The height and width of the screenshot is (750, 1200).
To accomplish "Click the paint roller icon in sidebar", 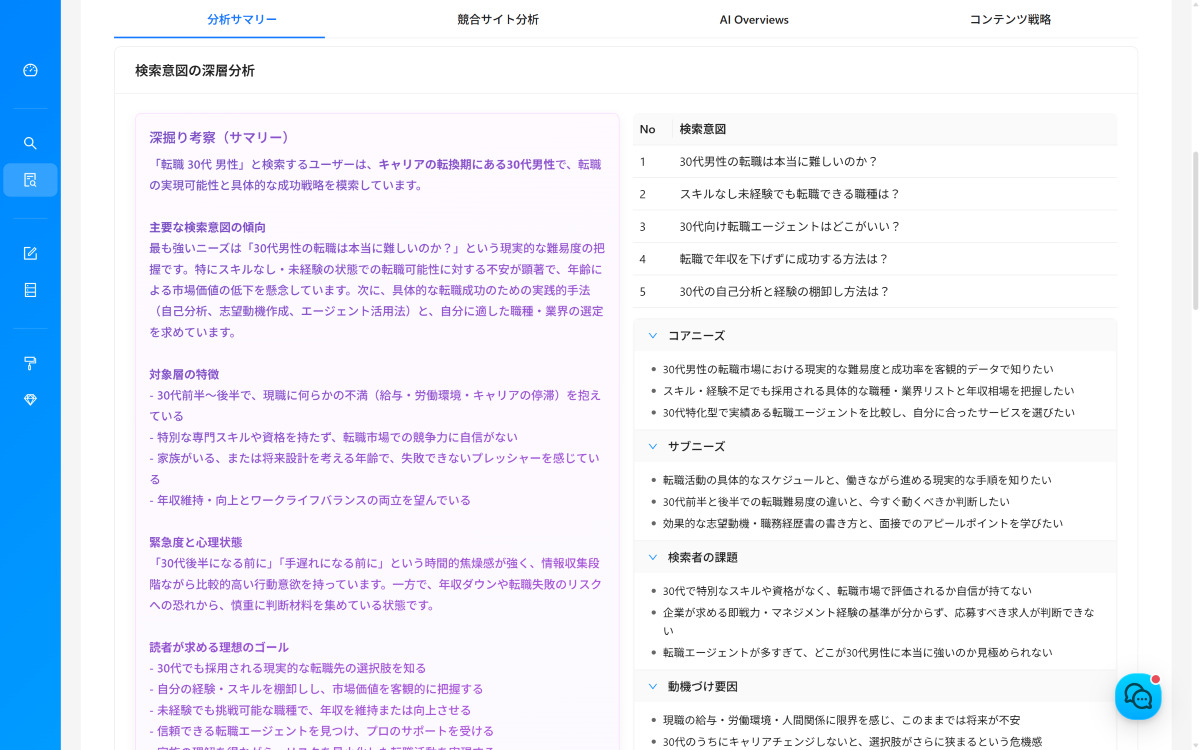I will (30, 363).
